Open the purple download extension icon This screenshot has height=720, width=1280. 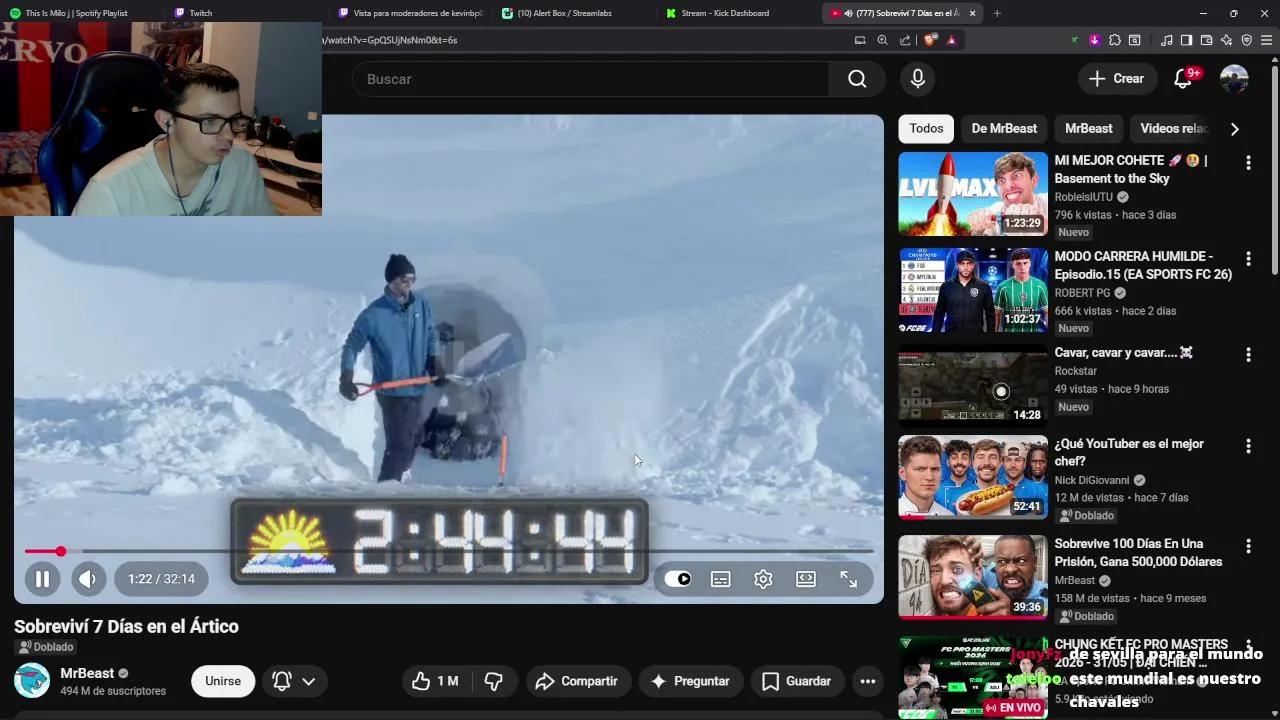pos(1094,40)
